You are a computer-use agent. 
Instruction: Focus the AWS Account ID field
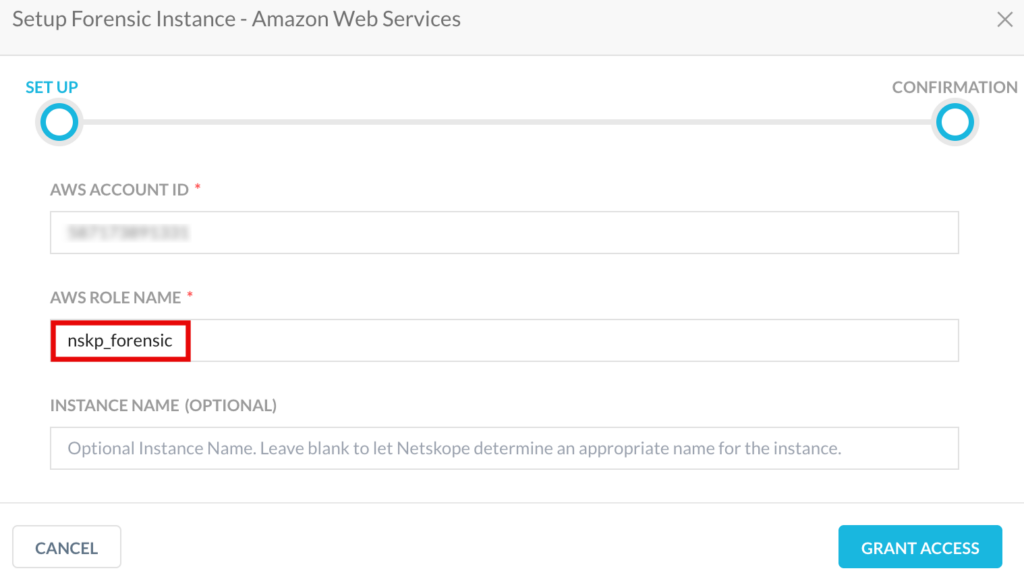click(504, 232)
